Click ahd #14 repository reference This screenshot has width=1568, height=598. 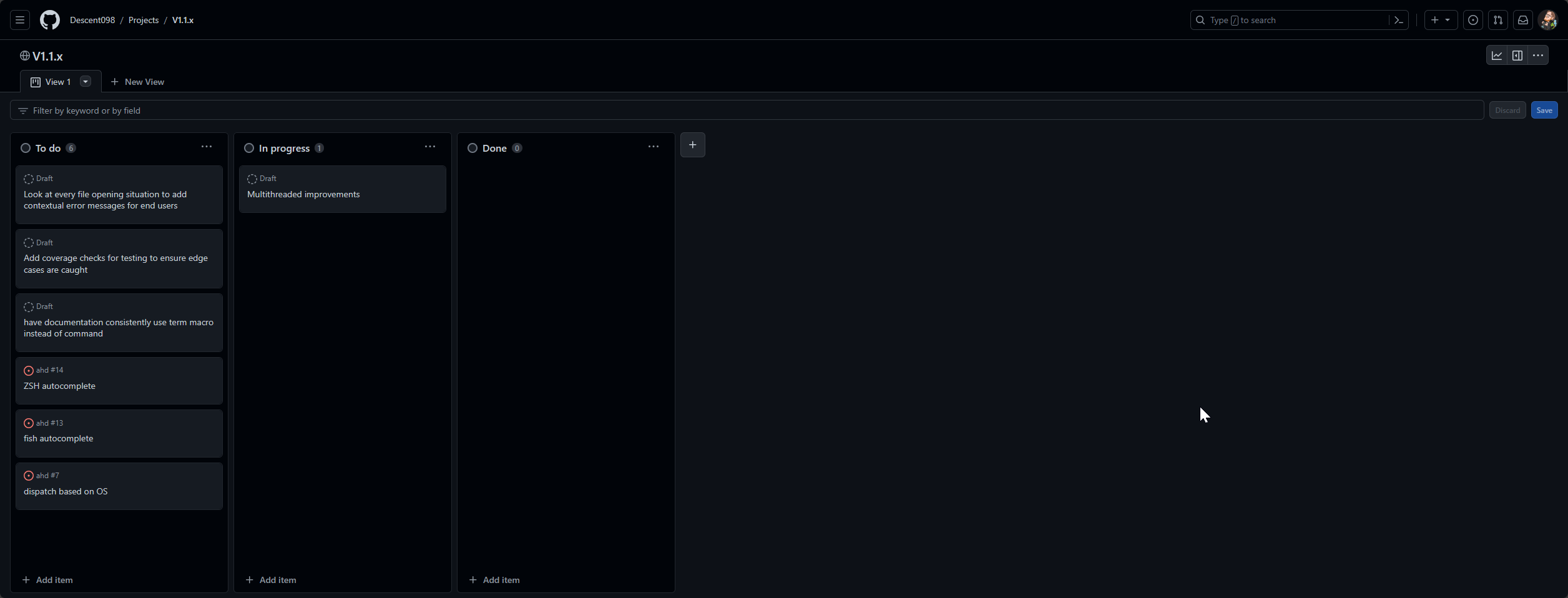(x=49, y=370)
